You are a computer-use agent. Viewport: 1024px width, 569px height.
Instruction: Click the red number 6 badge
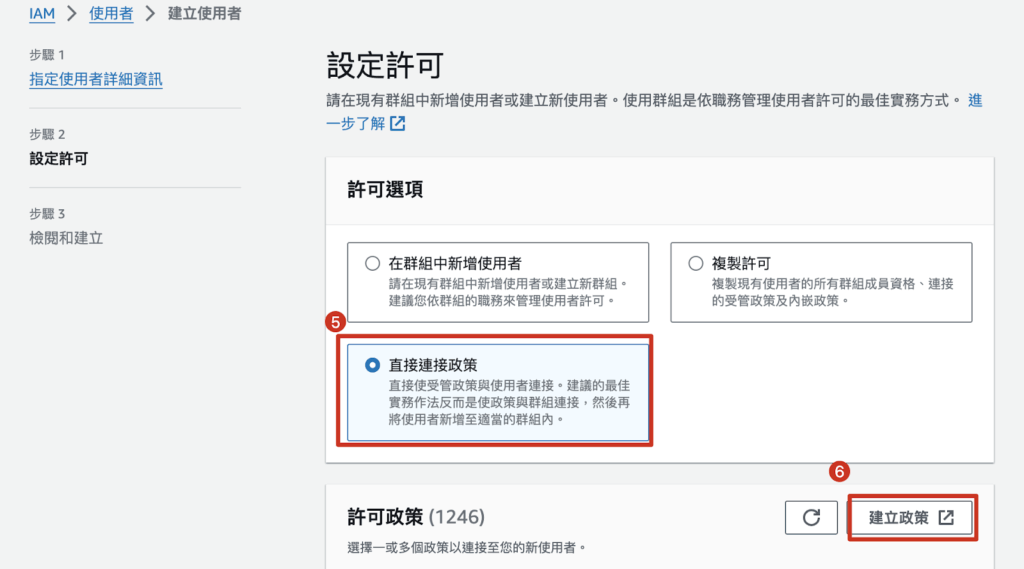pos(839,471)
